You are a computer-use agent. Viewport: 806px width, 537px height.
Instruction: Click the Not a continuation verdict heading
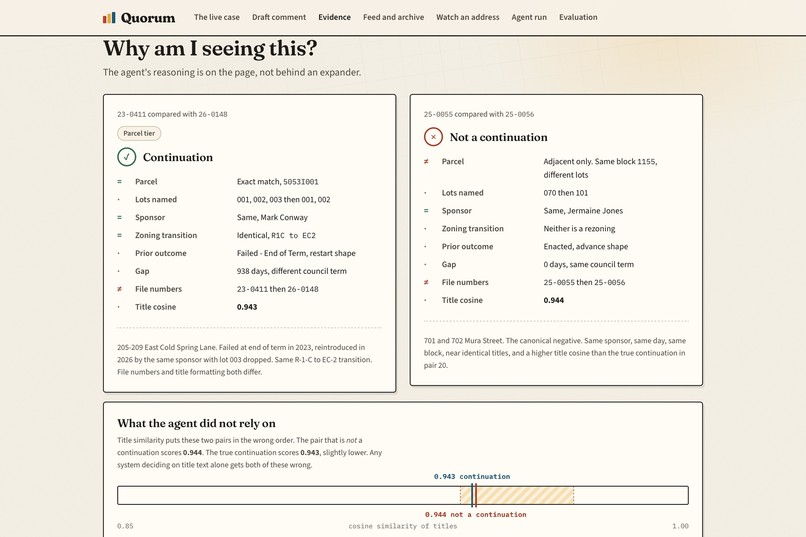pos(499,137)
